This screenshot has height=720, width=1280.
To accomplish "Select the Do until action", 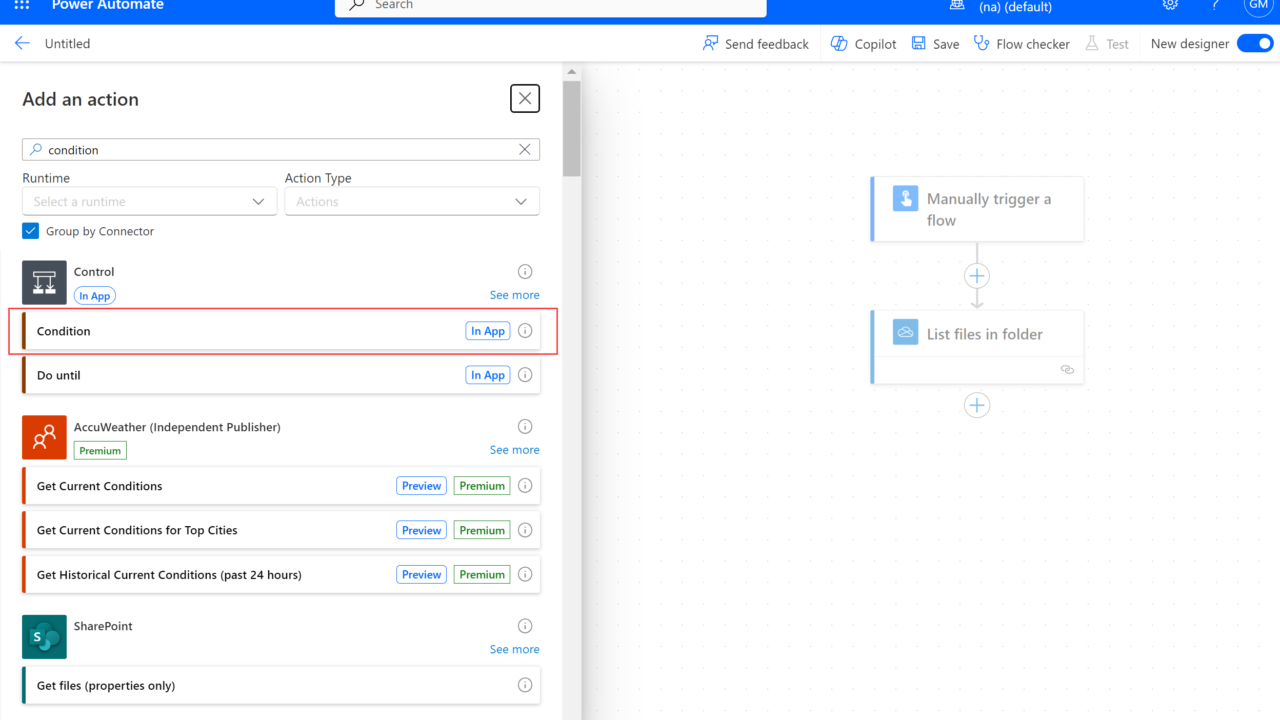I will 282,375.
